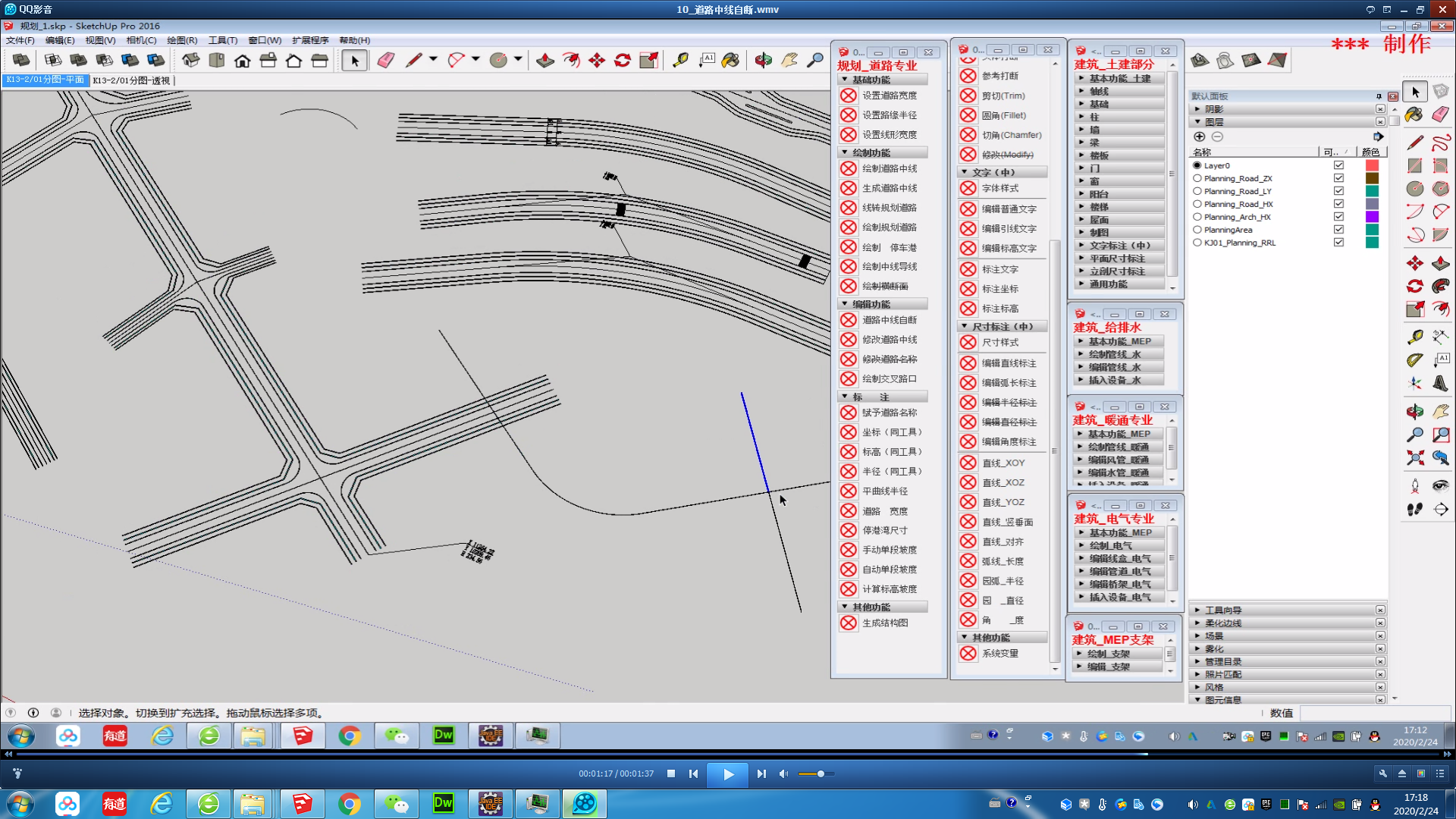Activate the Orbit tool in top toolbar
The width and height of the screenshot is (1456, 819).
[763, 61]
